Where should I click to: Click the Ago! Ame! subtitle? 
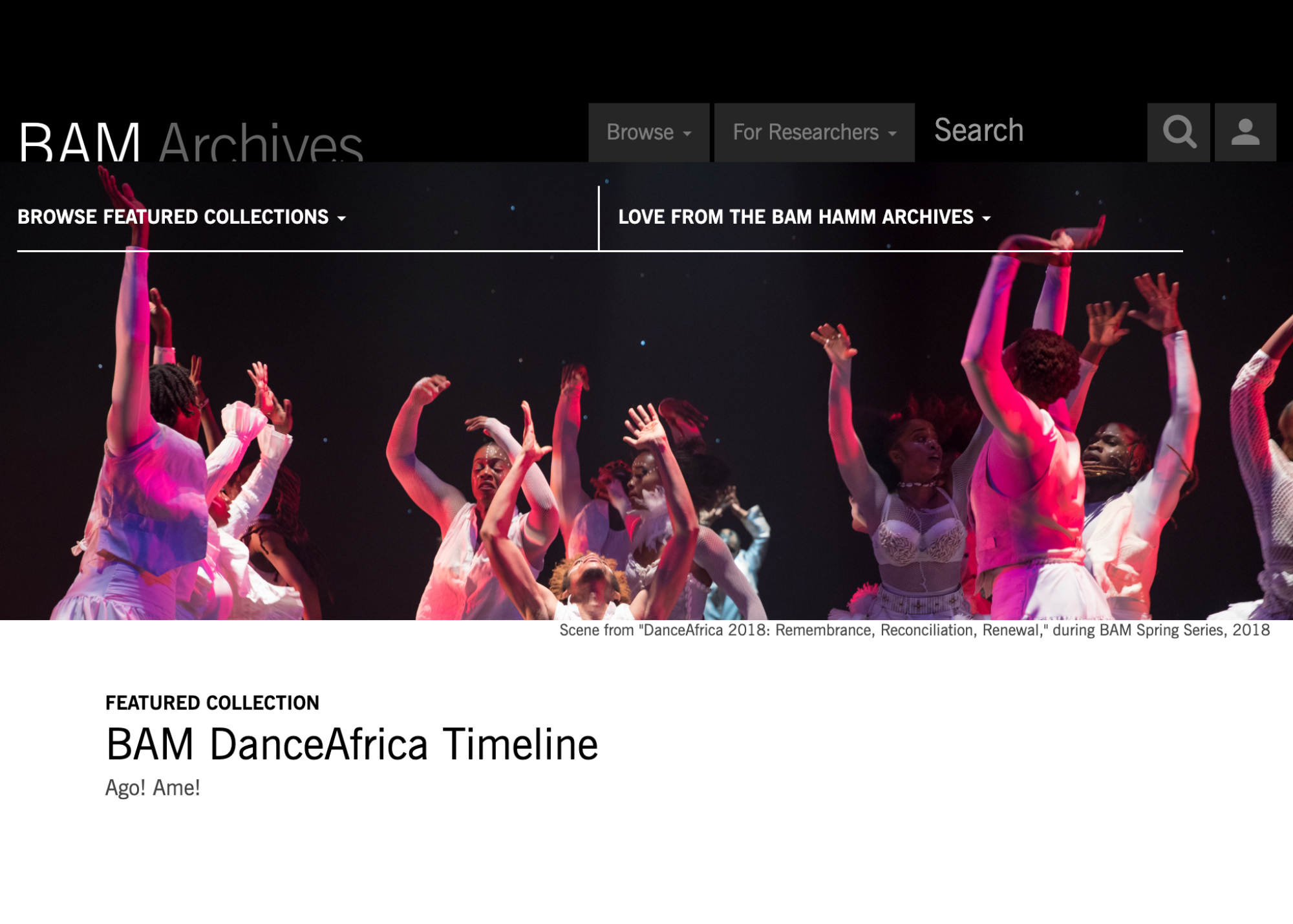point(153,788)
